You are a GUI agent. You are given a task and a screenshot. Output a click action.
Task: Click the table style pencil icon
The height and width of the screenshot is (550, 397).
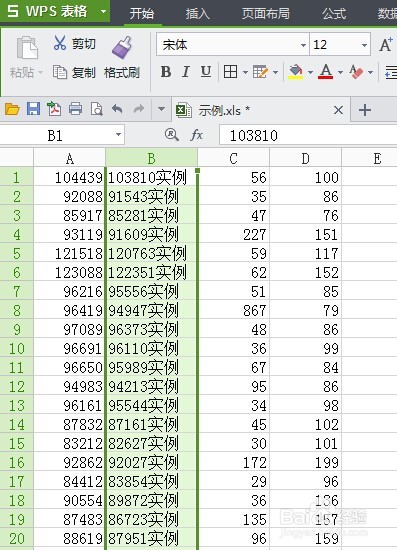[260, 72]
